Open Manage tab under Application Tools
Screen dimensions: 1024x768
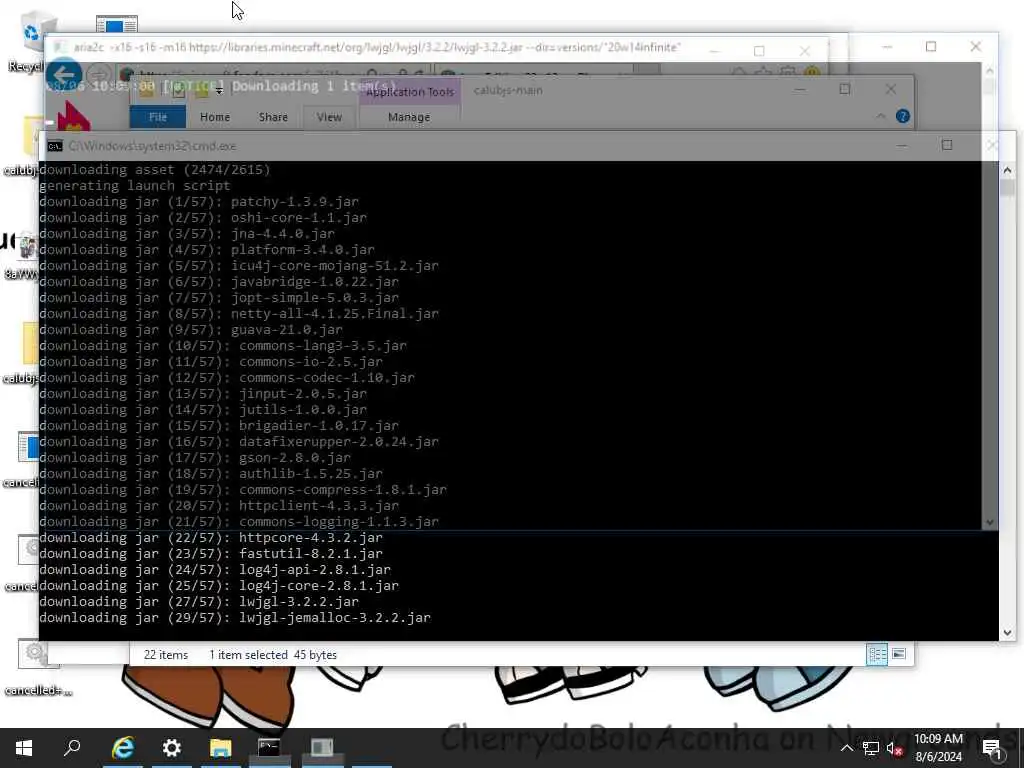(409, 117)
